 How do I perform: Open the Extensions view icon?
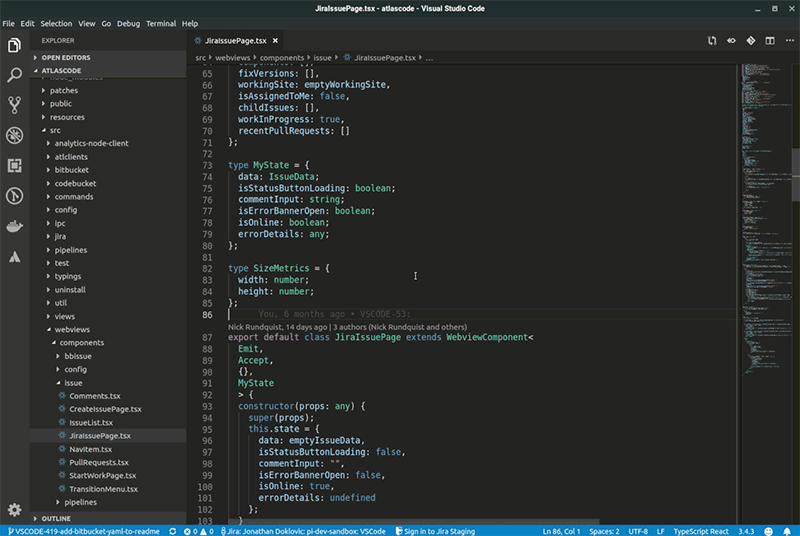(14, 165)
